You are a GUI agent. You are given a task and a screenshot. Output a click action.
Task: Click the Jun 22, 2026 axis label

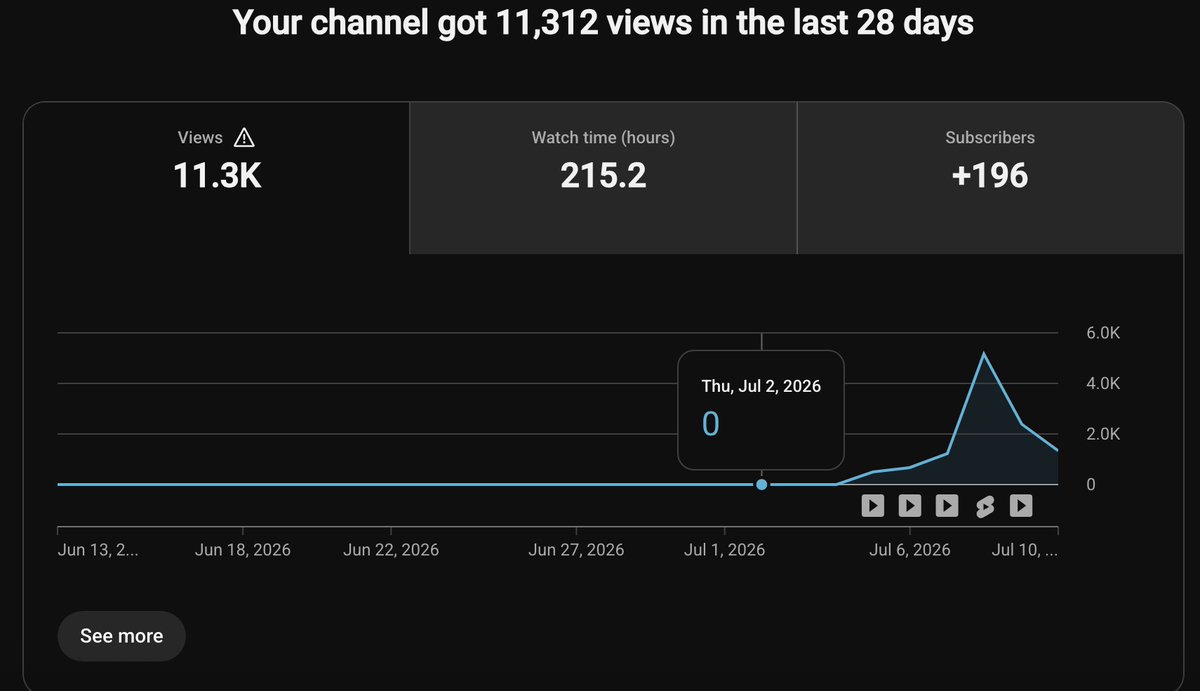391,550
